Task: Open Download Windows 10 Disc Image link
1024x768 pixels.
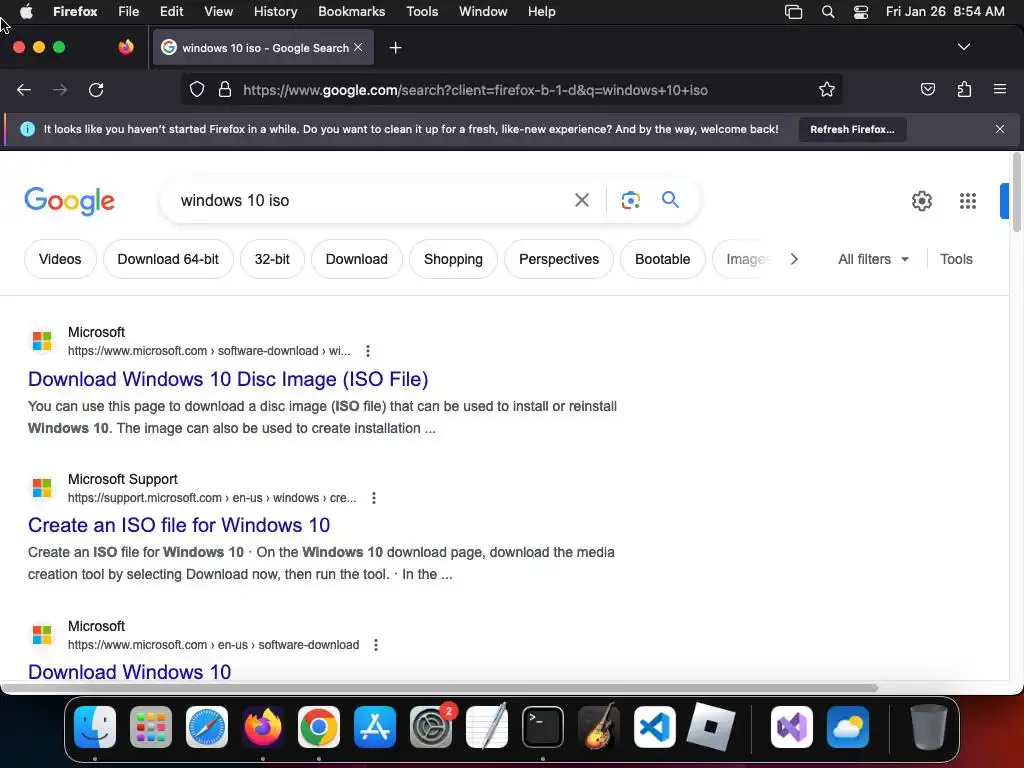Action: point(228,379)
